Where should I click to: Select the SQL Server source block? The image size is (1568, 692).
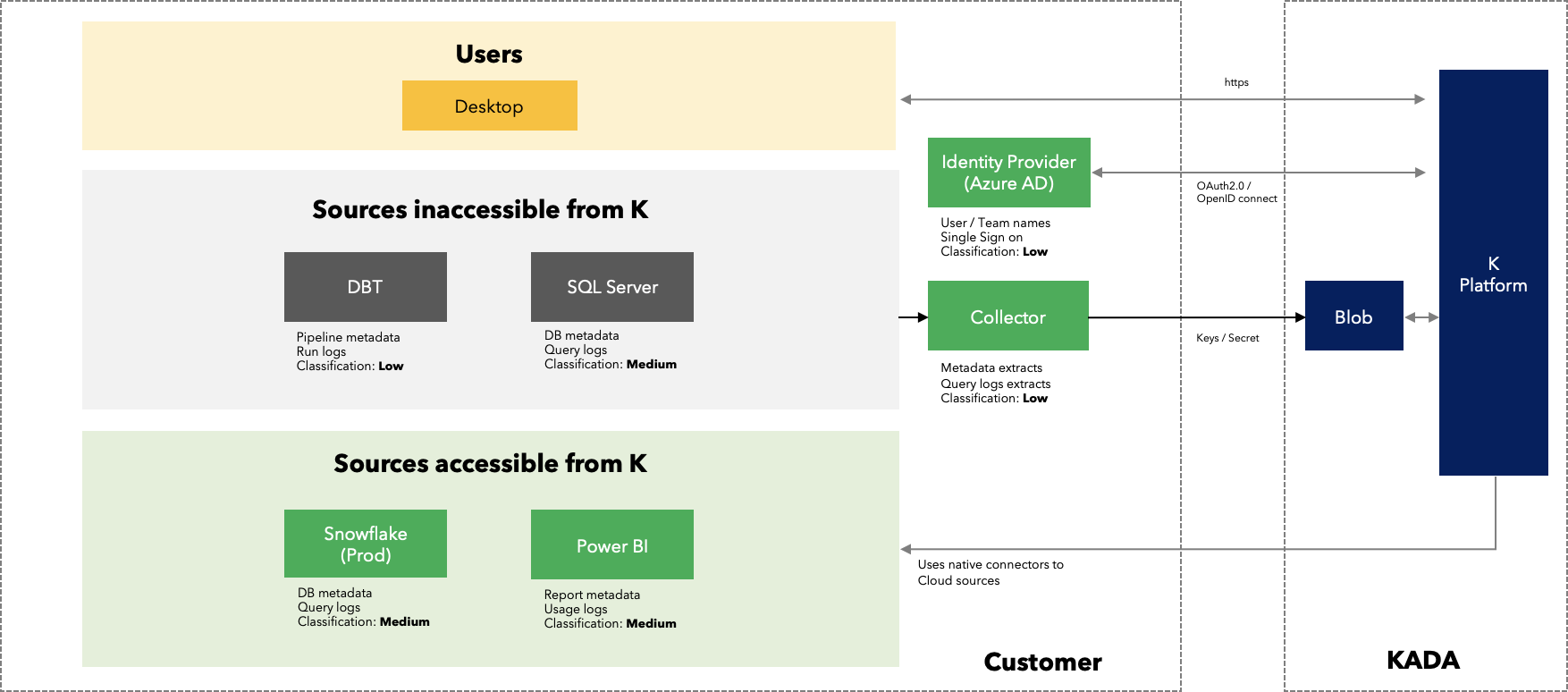(x=611, y=286)
